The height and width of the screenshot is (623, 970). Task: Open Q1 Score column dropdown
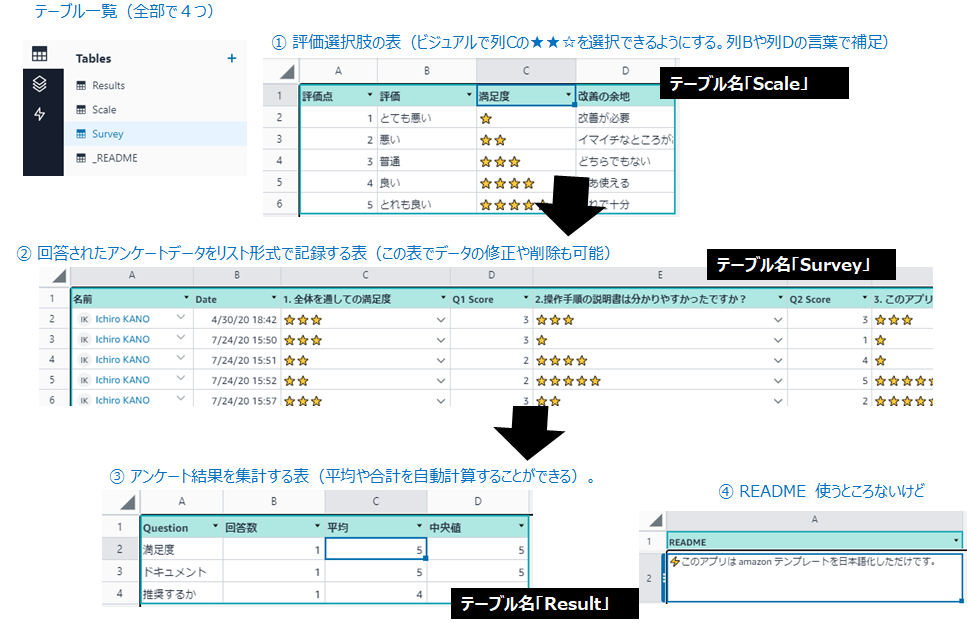526,298
